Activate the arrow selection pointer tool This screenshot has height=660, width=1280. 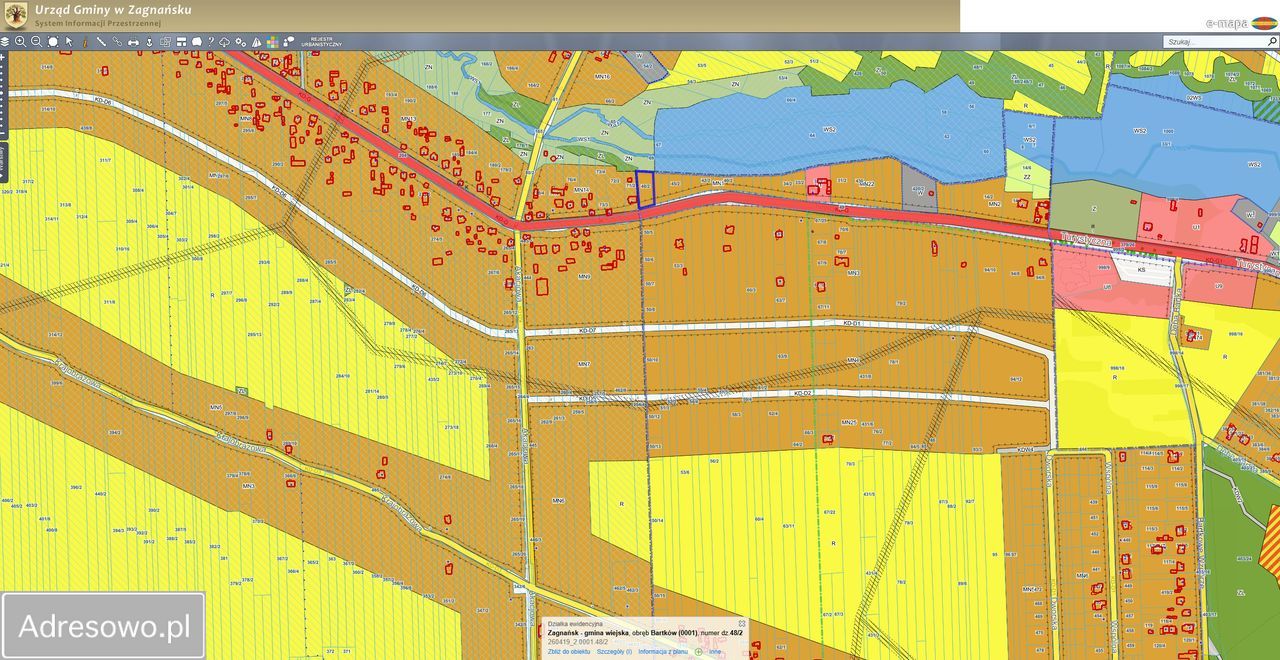click(69, 42)
